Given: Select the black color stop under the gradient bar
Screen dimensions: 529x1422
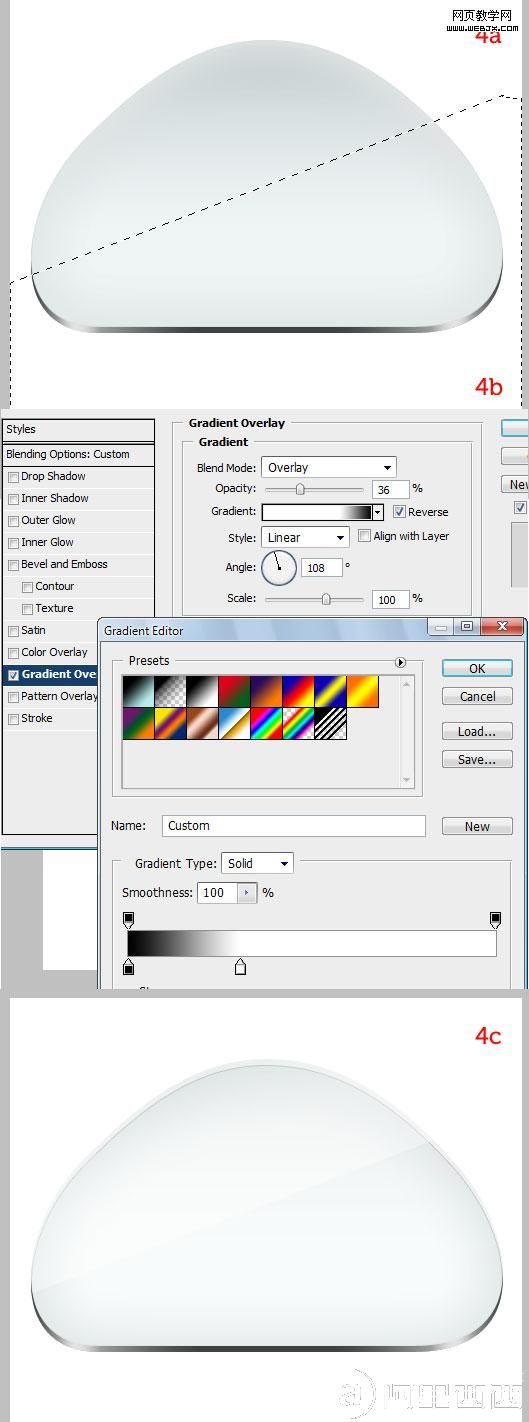Looking at the screenshot, I should [128, 967].
